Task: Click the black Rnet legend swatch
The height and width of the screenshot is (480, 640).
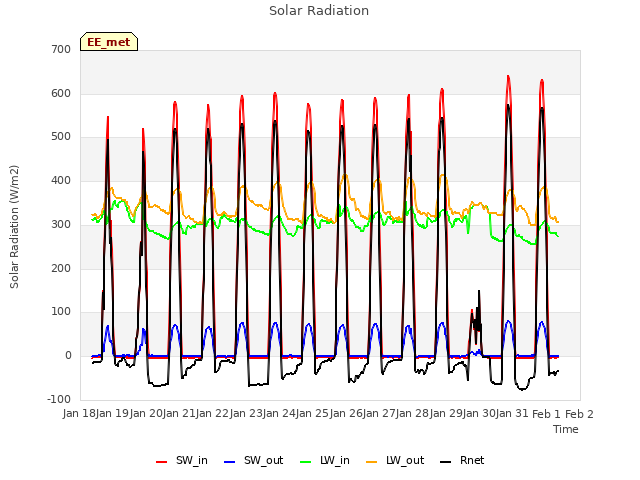Action: click(x=446, y=462)
